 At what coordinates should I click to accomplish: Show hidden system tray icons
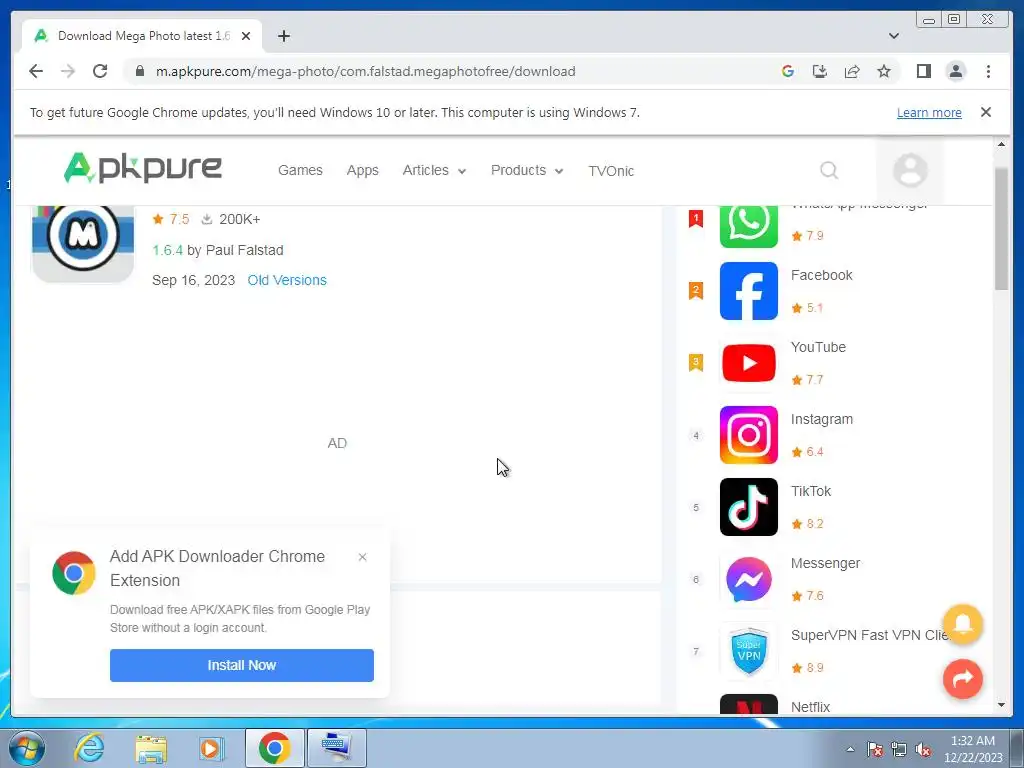coord(850,749)
